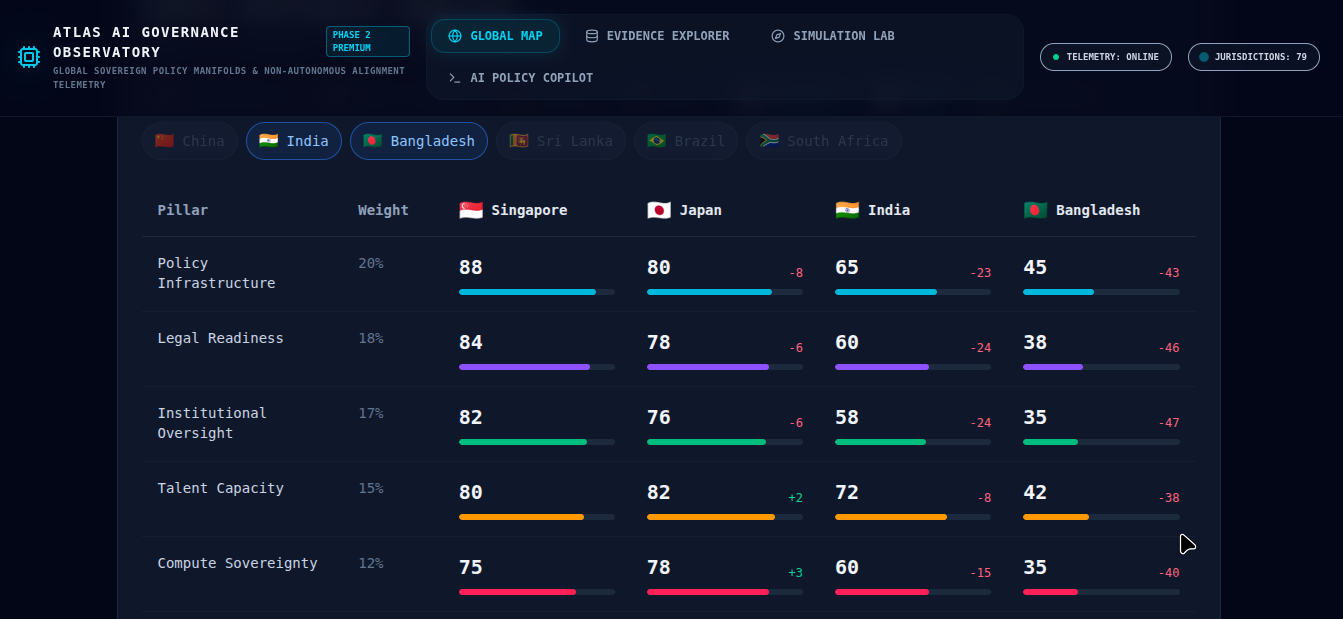Click the terminal prompt icon for AI Policy Copilot
1343x619 pixels.
(455, 78)
